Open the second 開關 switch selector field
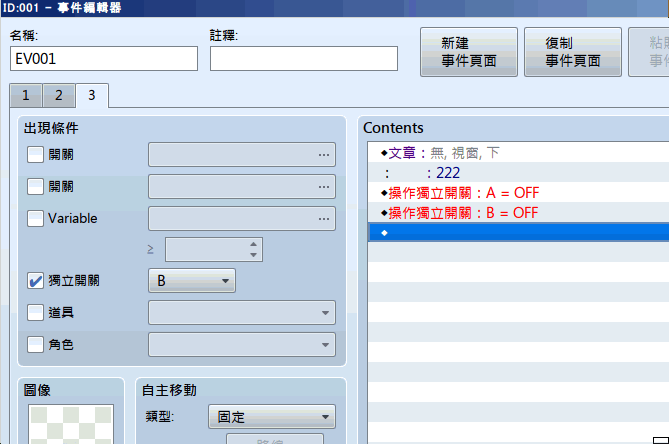 [241, 186]
